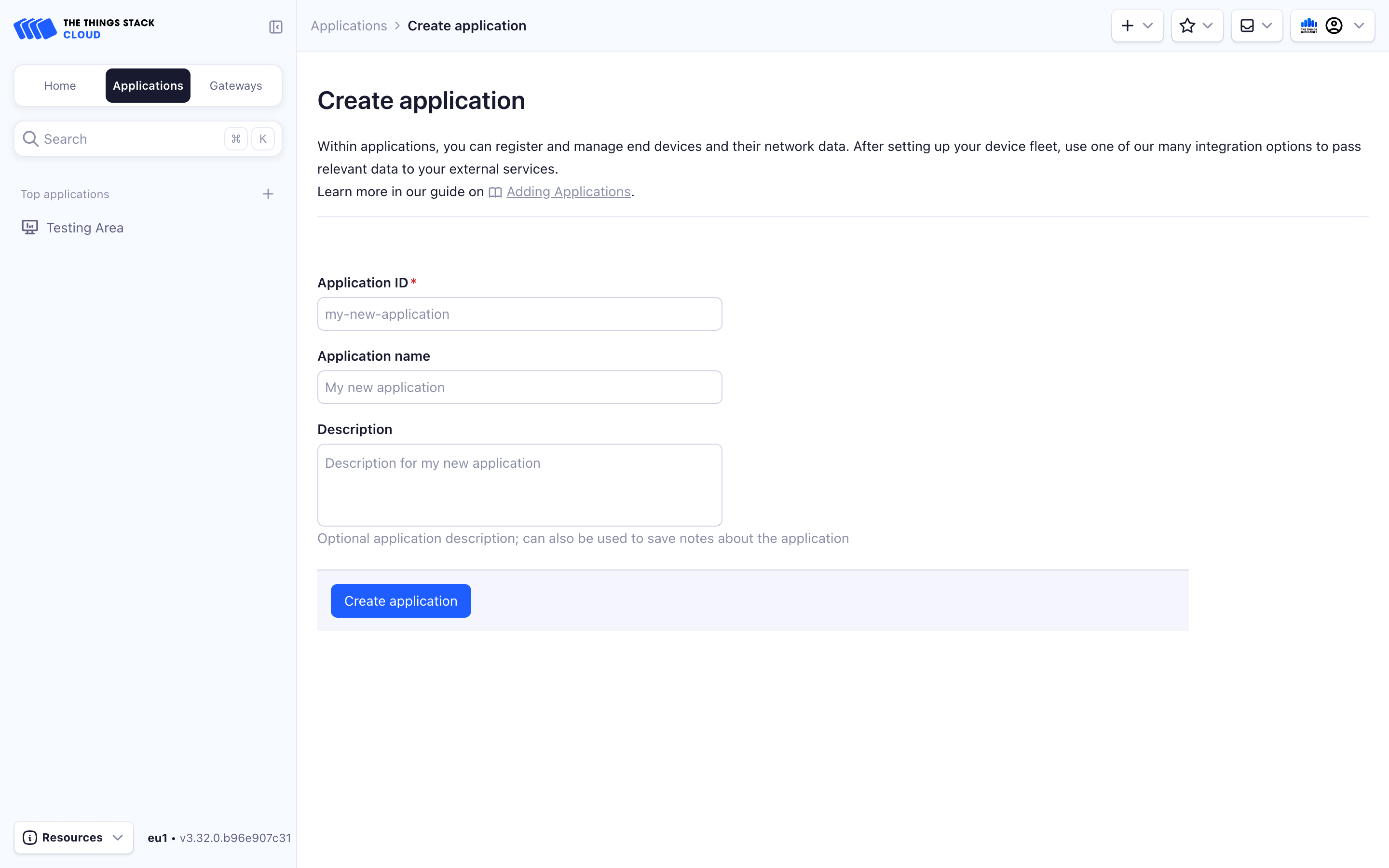This screenshot has width=1389, height=868.
Task: Click the Create application button
Action: [401, 600]
